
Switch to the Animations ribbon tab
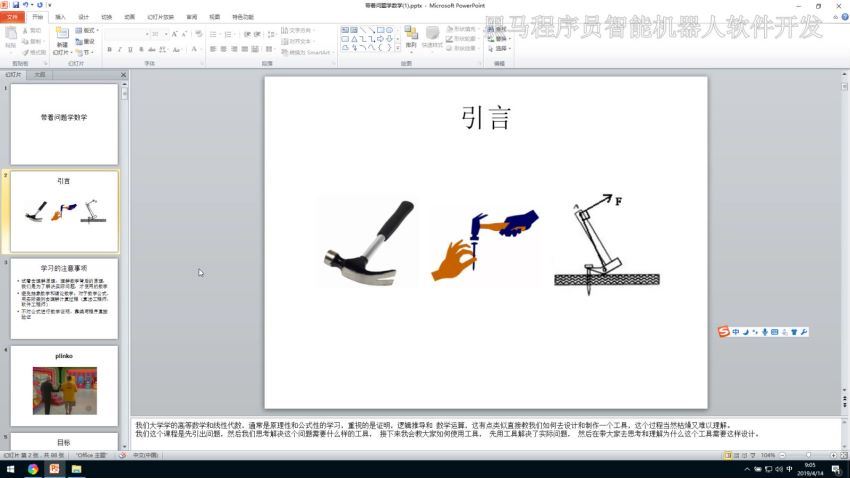tap(130, 17)
